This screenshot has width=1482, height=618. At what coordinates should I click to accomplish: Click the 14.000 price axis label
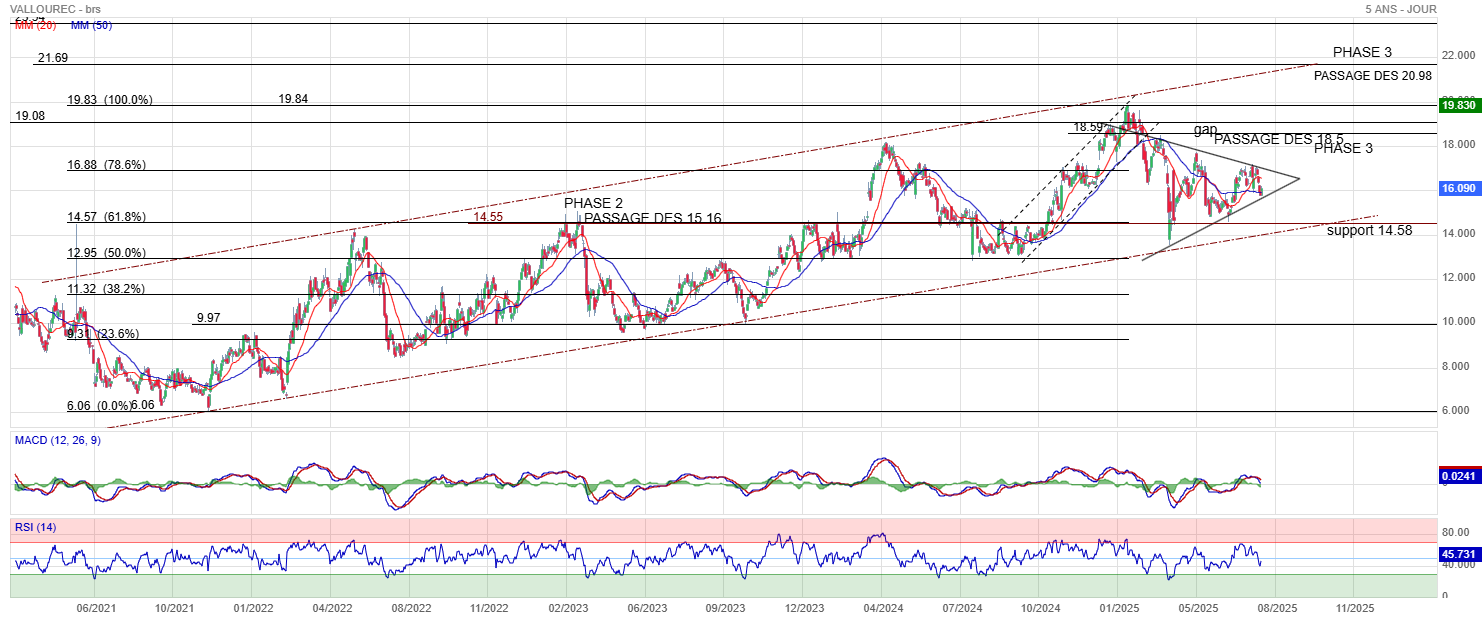coord(1457,233)
